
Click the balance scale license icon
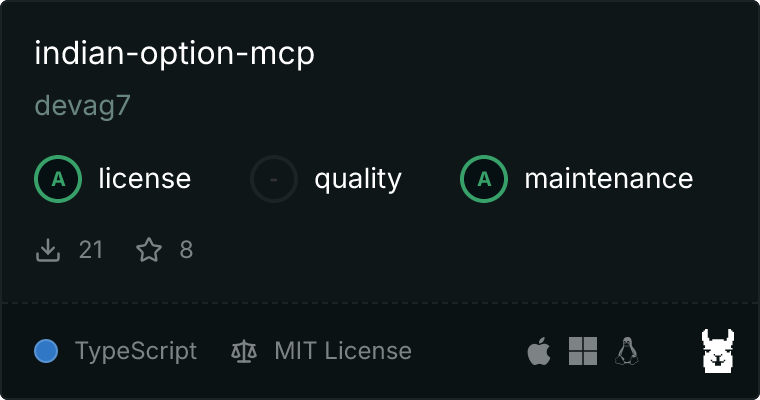244,351
